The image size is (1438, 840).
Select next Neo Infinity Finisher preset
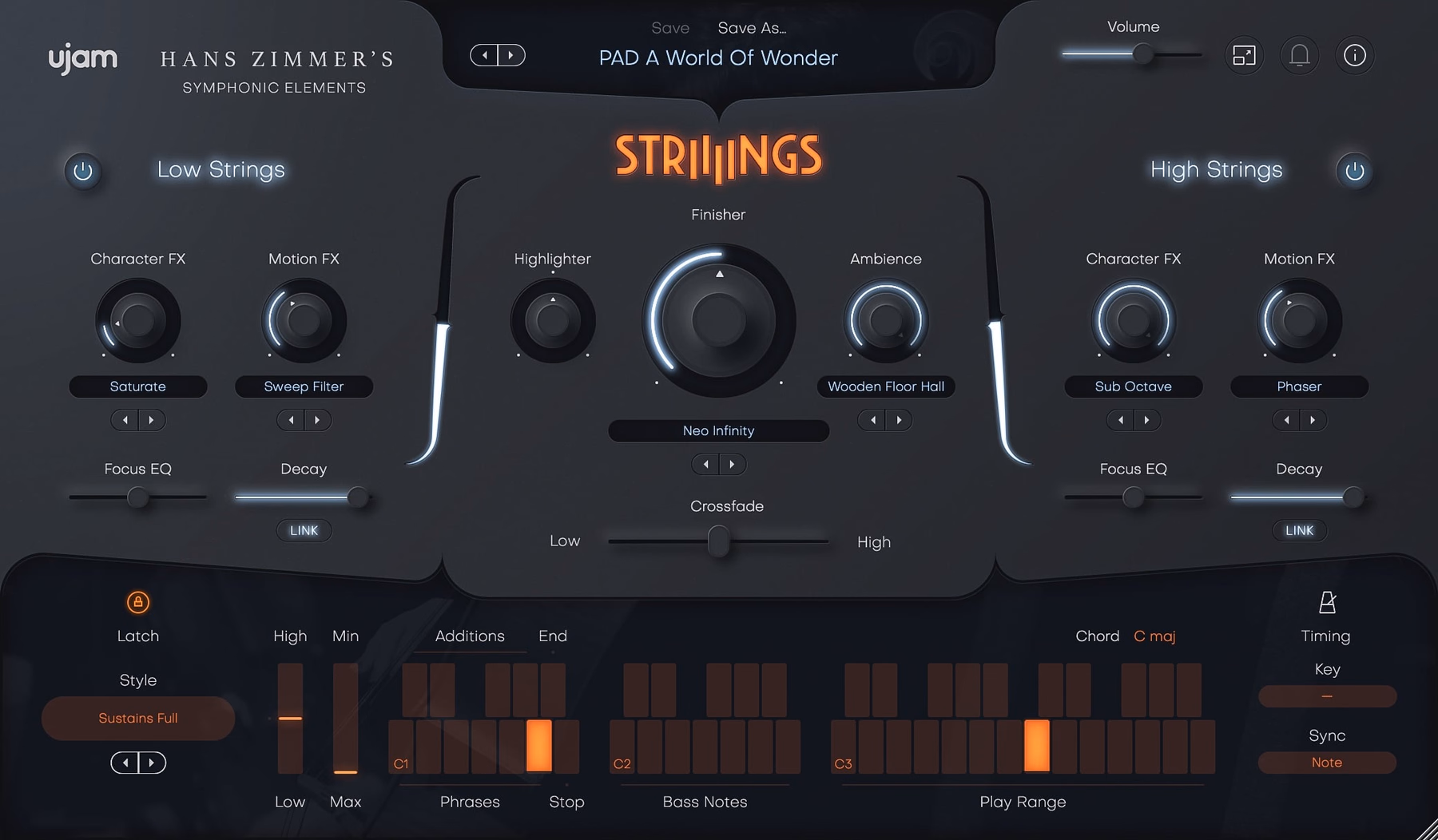click(732, 464)
